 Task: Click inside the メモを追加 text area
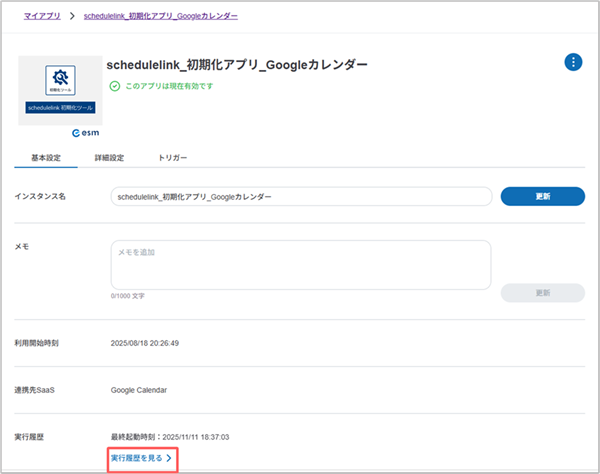300,264
